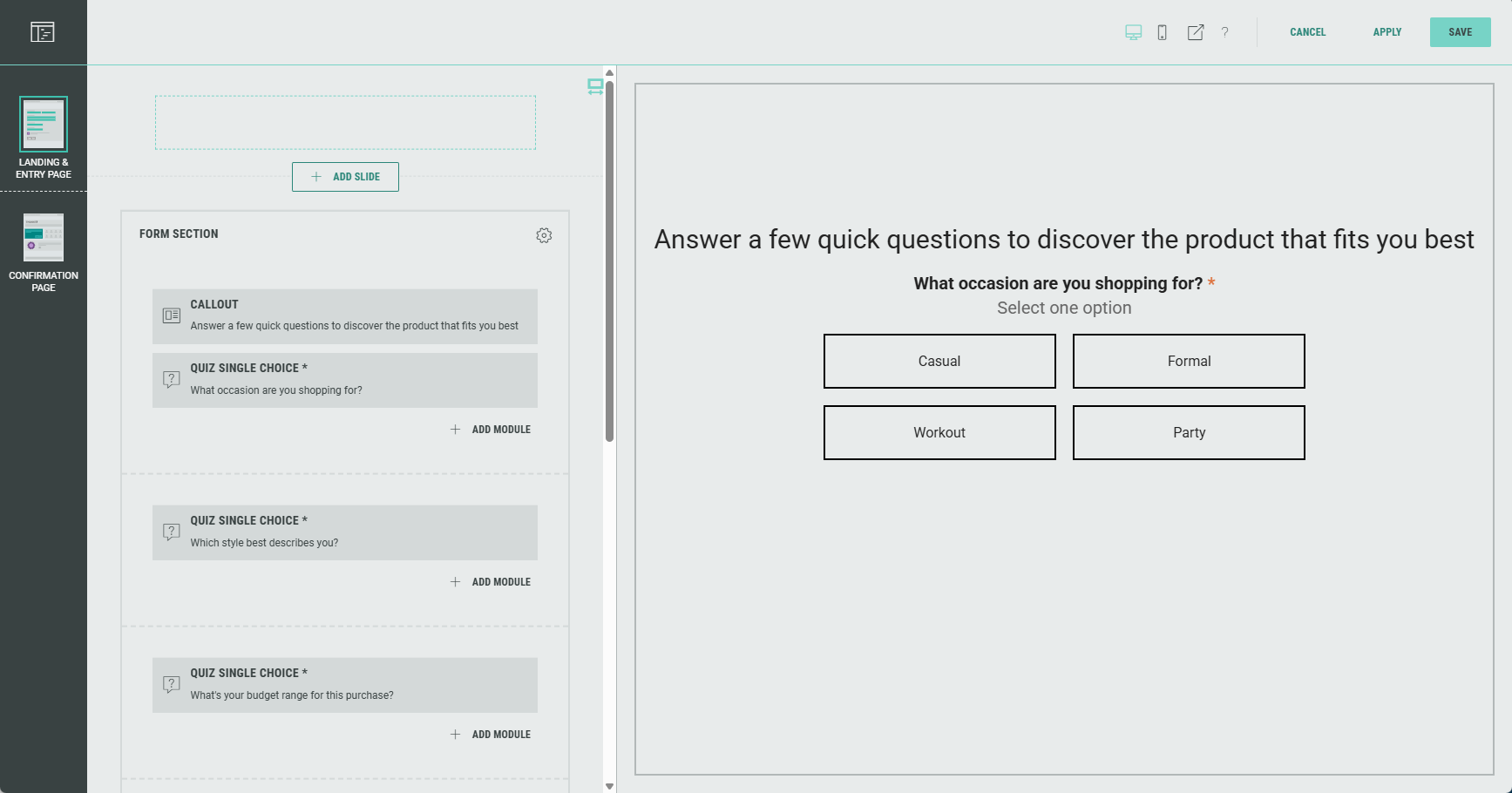Choose the Casual answer option
1512x793 pixels.
tap(939, 361)
